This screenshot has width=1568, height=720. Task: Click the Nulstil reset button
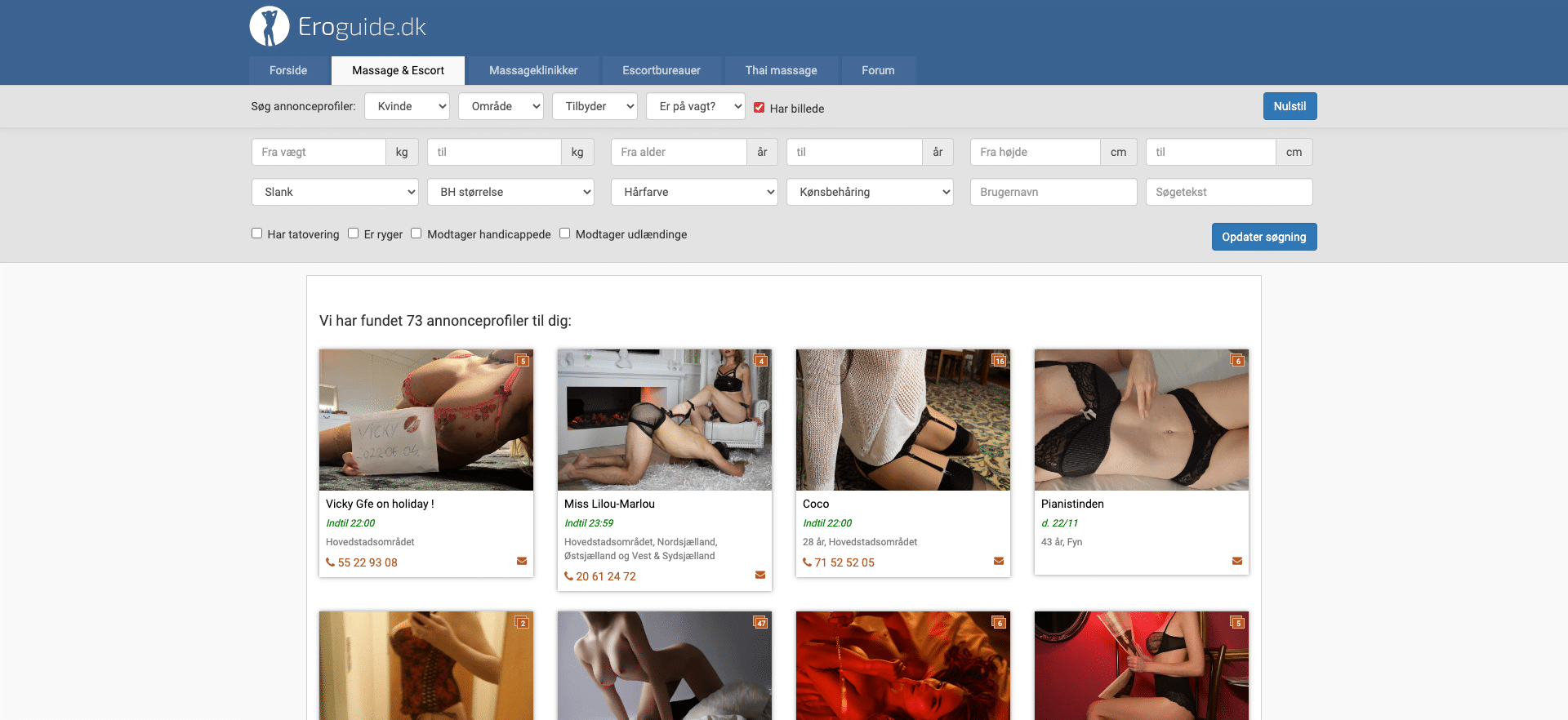(x=1290, y=106)
